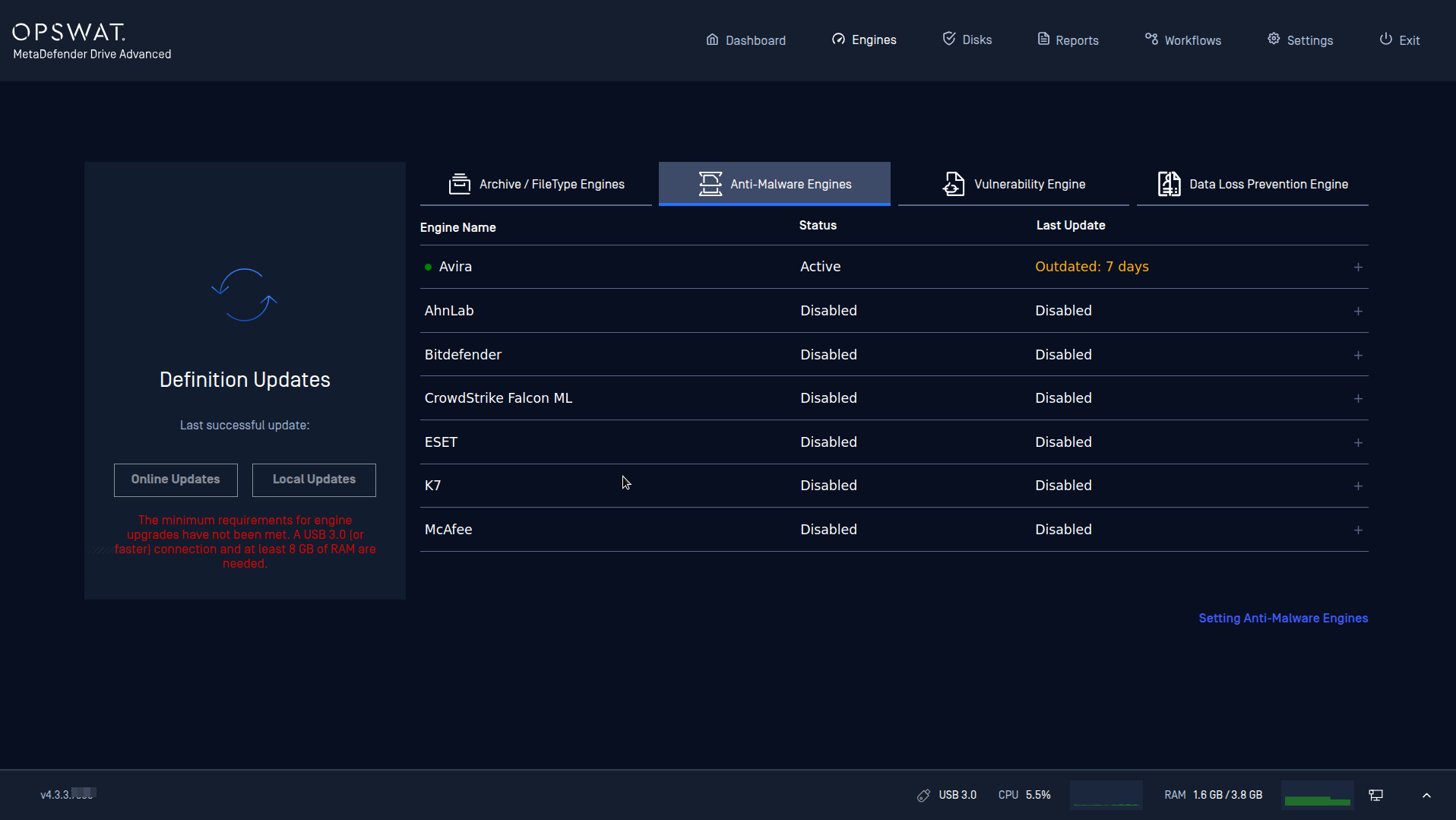The height and width of the screenshot is (820, 1456).
Task: Click the USB 3.0 status text
Action: pyautogui.click(x=957, y=795)
